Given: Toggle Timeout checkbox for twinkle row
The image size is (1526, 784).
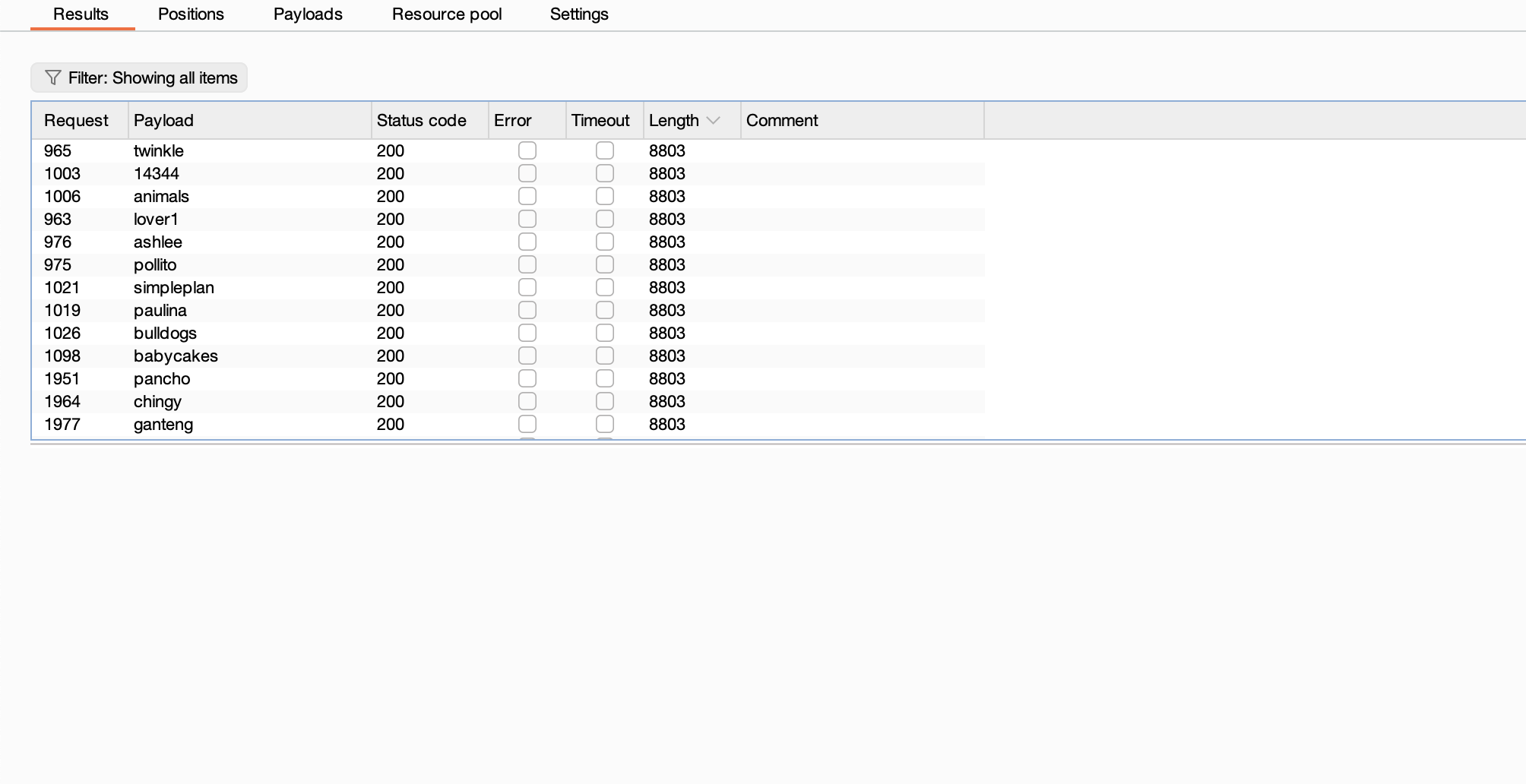Looking at the screenshot, I should (605, 150).
